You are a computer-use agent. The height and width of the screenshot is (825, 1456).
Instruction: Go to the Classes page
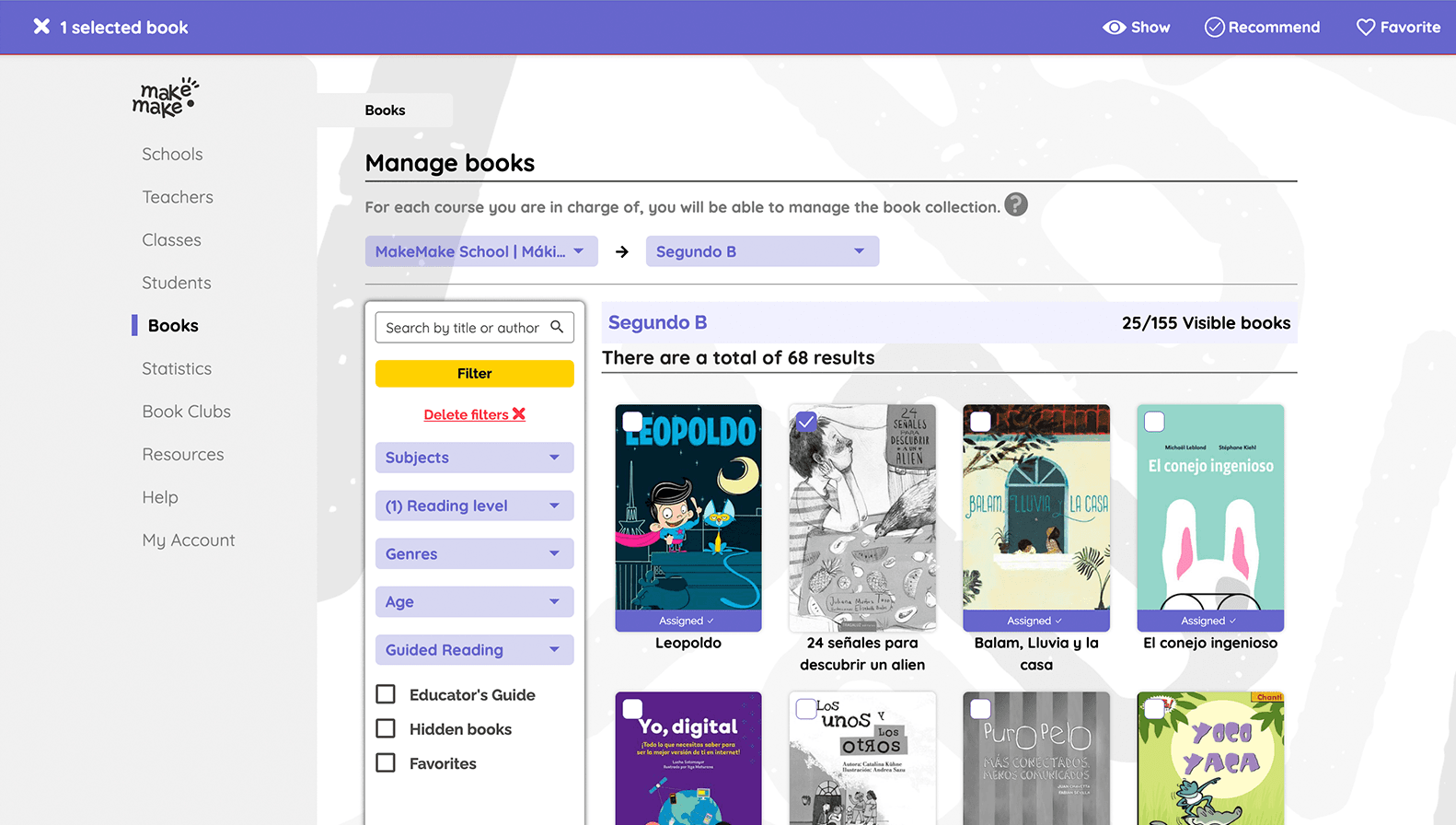(x=171, y=239)
